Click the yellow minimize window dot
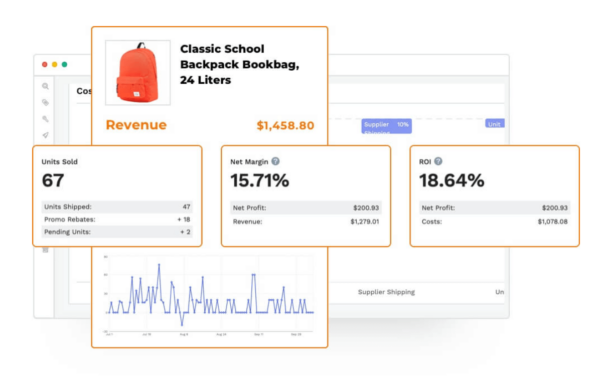600x388 pixels. (55, 64)
